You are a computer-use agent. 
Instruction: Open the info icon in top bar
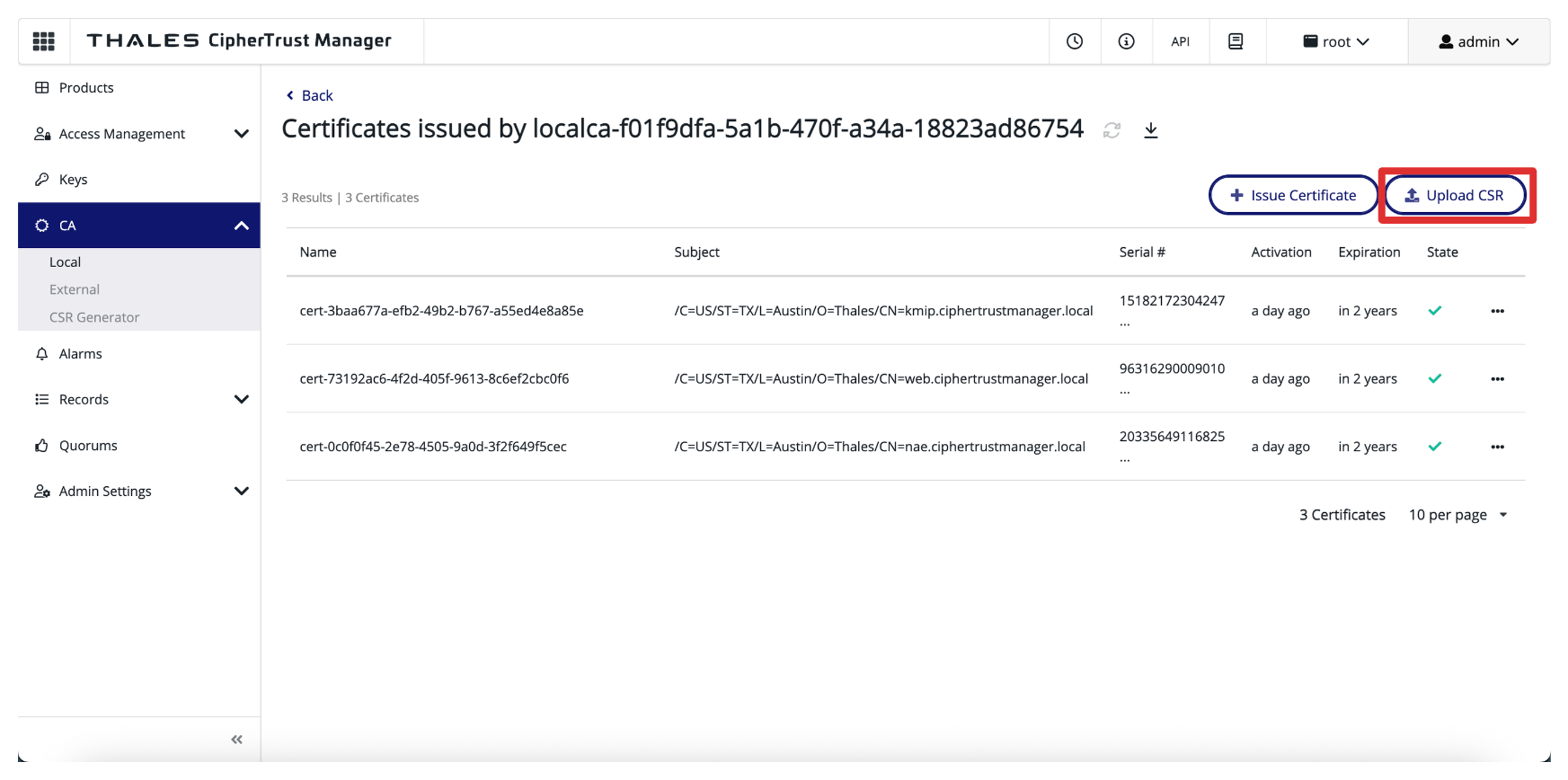pos(1126,41)
